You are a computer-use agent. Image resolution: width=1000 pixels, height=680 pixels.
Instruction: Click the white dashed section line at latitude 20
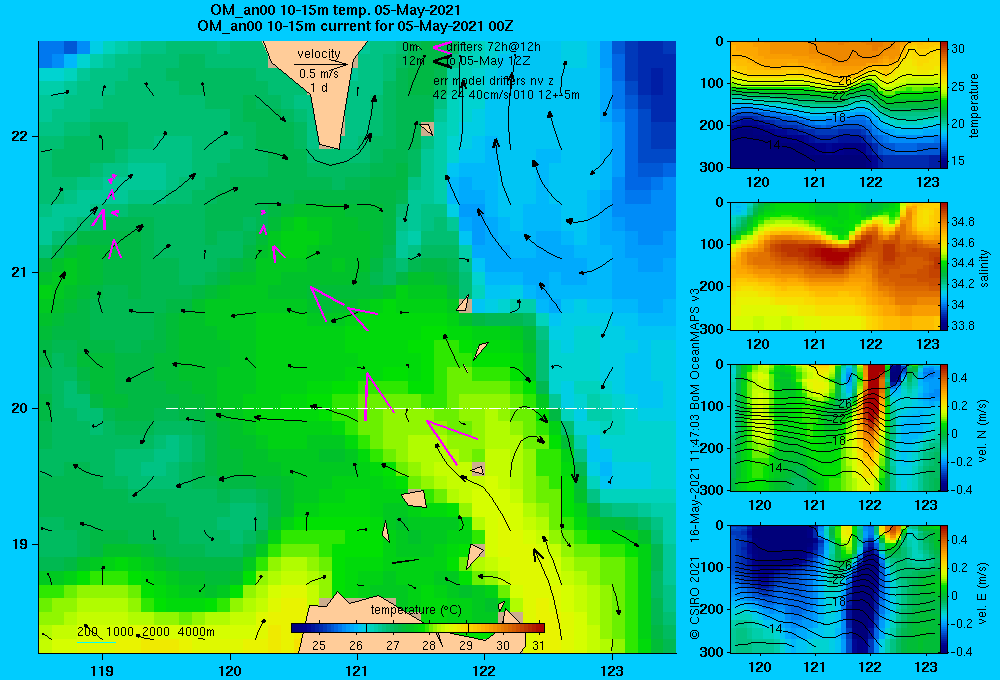click(401, 408)
